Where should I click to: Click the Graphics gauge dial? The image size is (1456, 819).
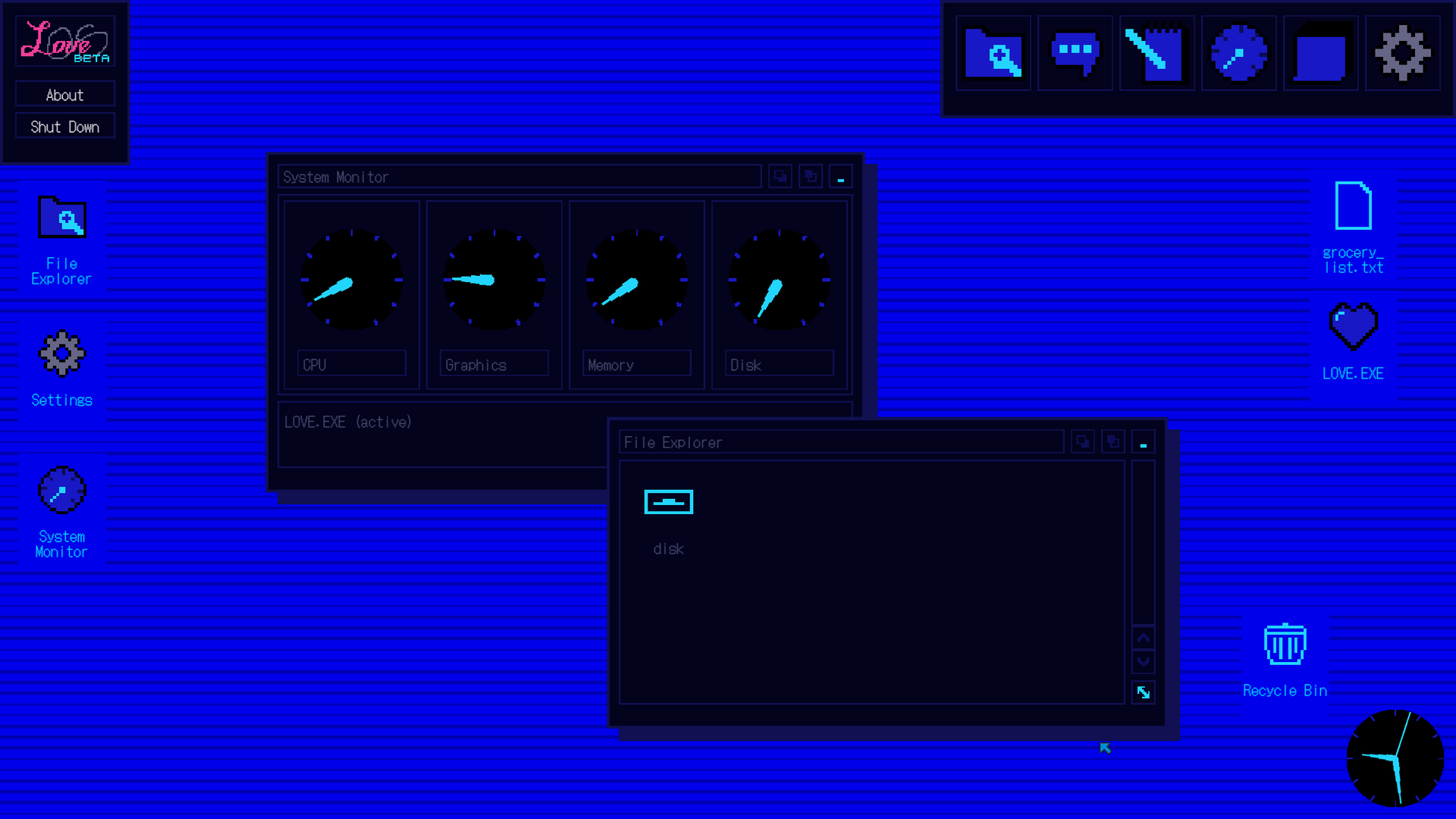click(494, 280)
